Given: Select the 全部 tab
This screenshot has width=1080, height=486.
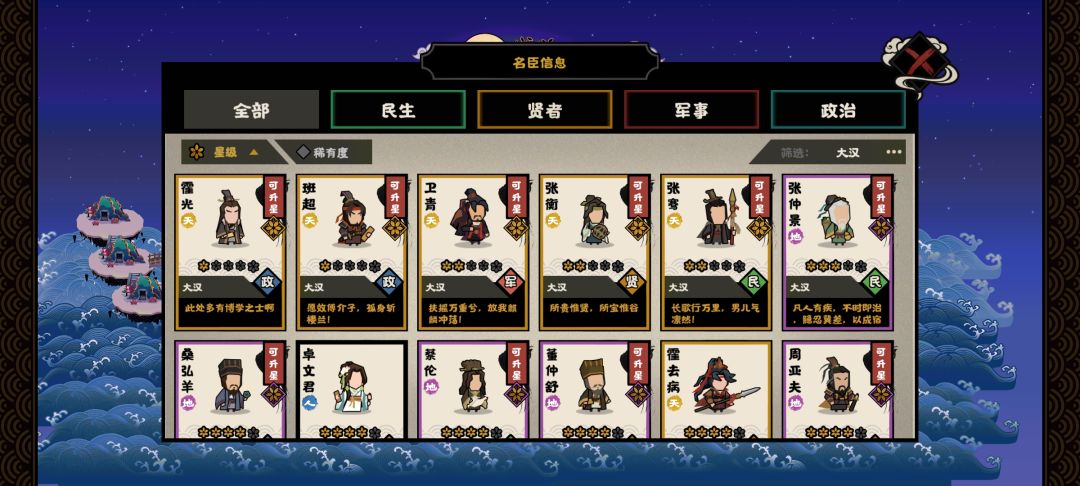Looking at the screenshot, I should point(251,109).
